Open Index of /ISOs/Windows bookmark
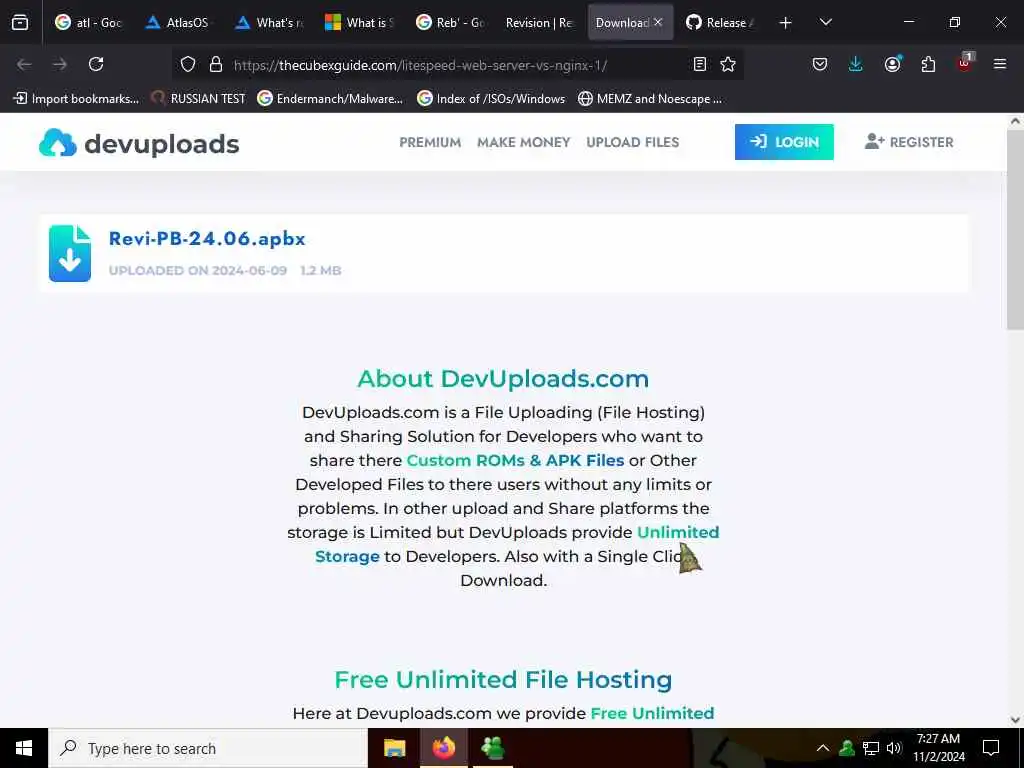The image size is (1024, 768). pyautogui.click(x=491, y=99)
